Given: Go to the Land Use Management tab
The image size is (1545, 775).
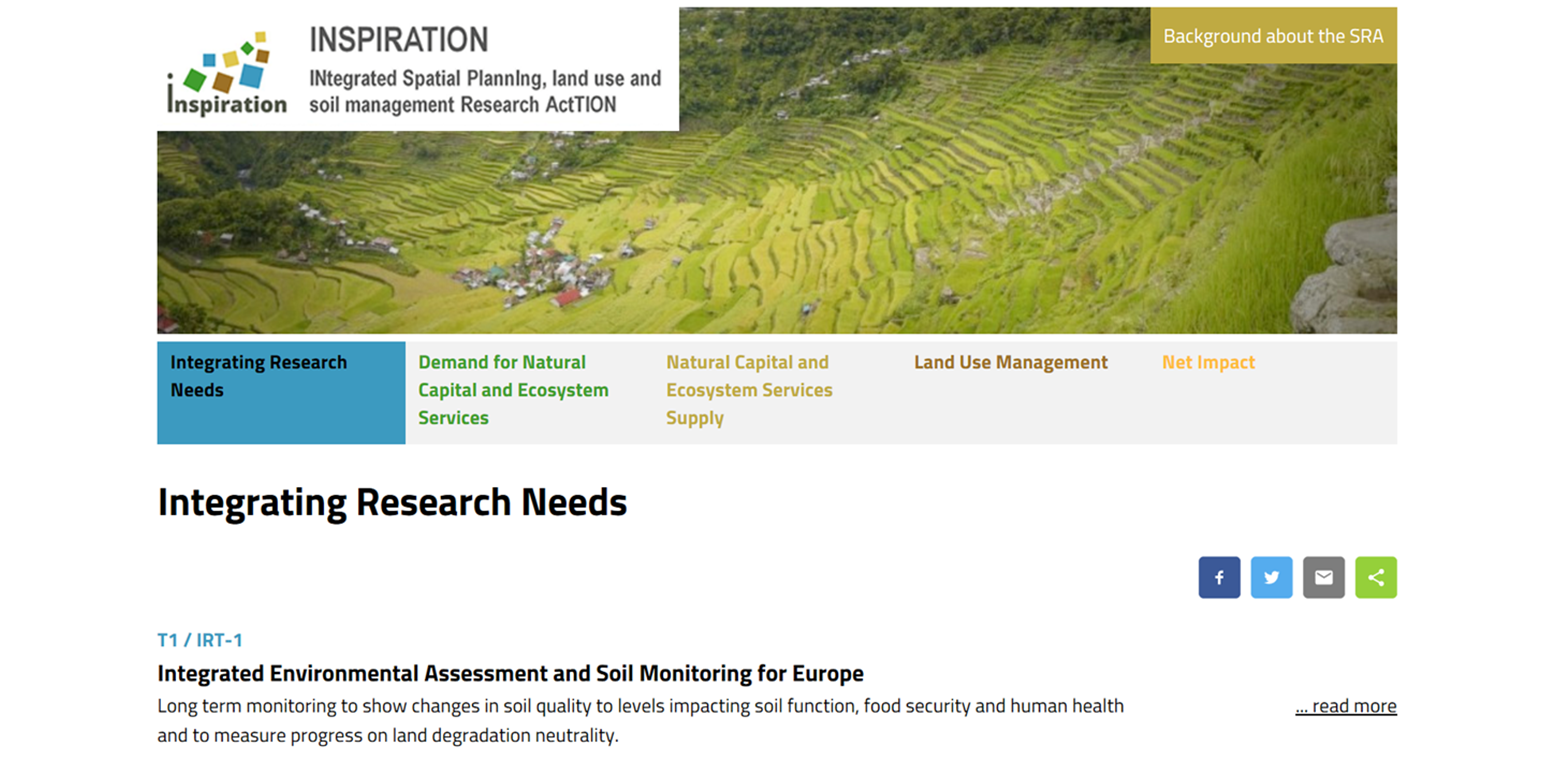Looking at the screenshot, I should [x=1010, y=362].
